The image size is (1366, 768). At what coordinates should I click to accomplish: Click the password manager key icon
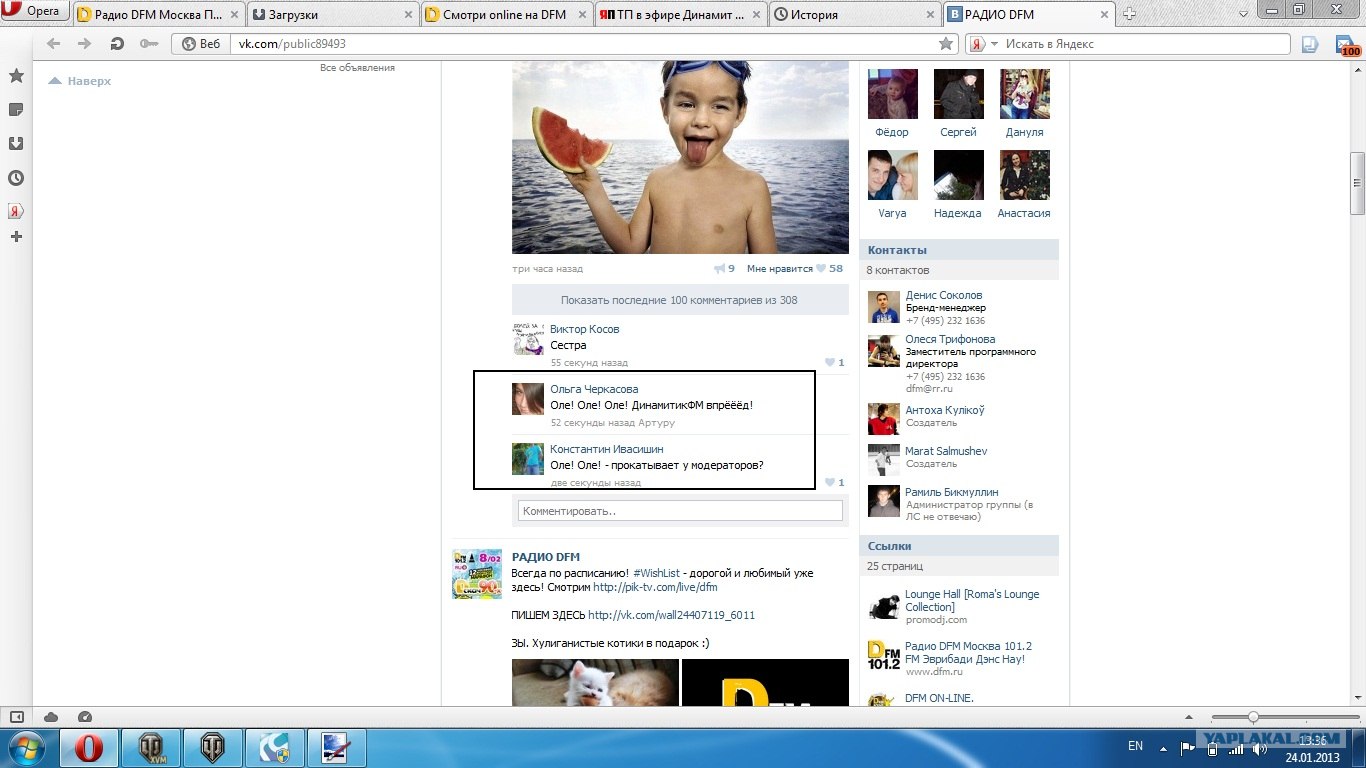click(x=148, y=44)
